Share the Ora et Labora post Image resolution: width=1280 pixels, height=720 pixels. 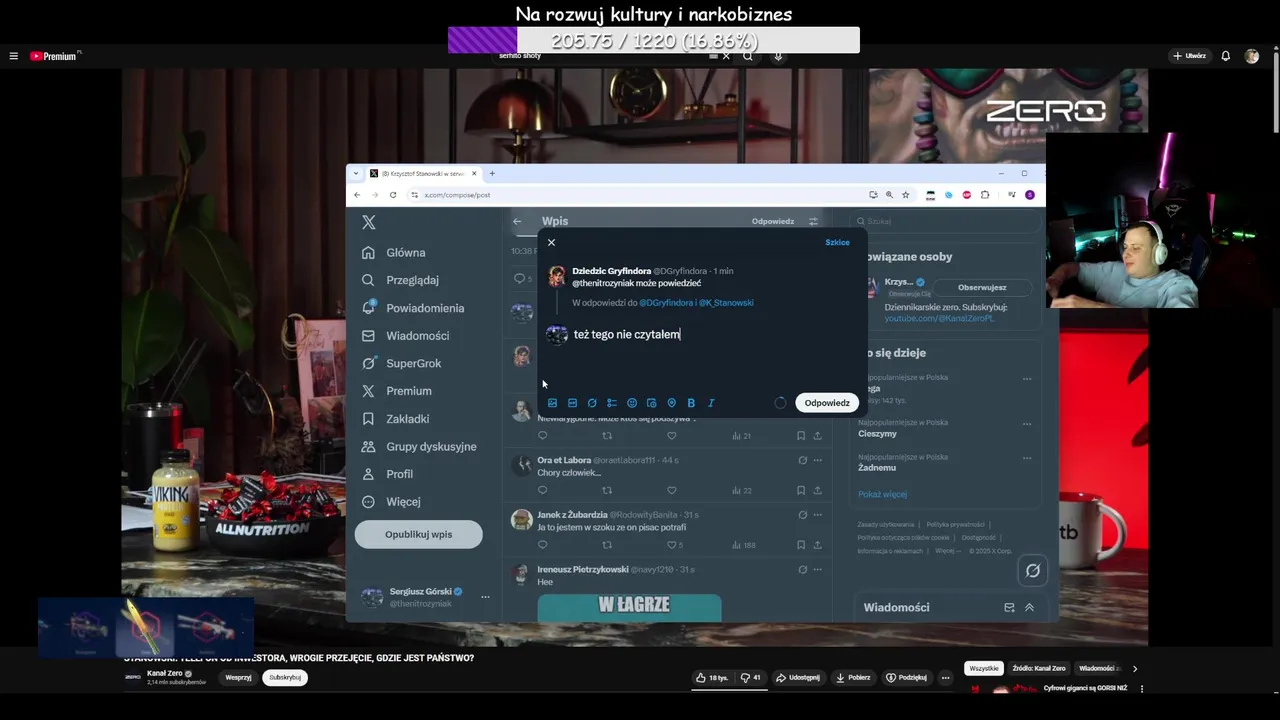(817, 490)
